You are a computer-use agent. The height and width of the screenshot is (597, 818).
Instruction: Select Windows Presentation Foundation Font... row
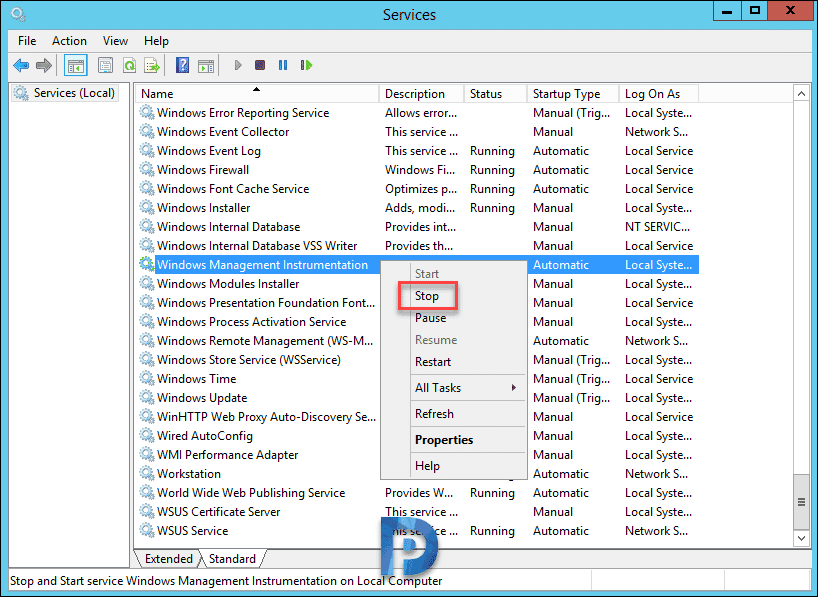tap(266, 303)
